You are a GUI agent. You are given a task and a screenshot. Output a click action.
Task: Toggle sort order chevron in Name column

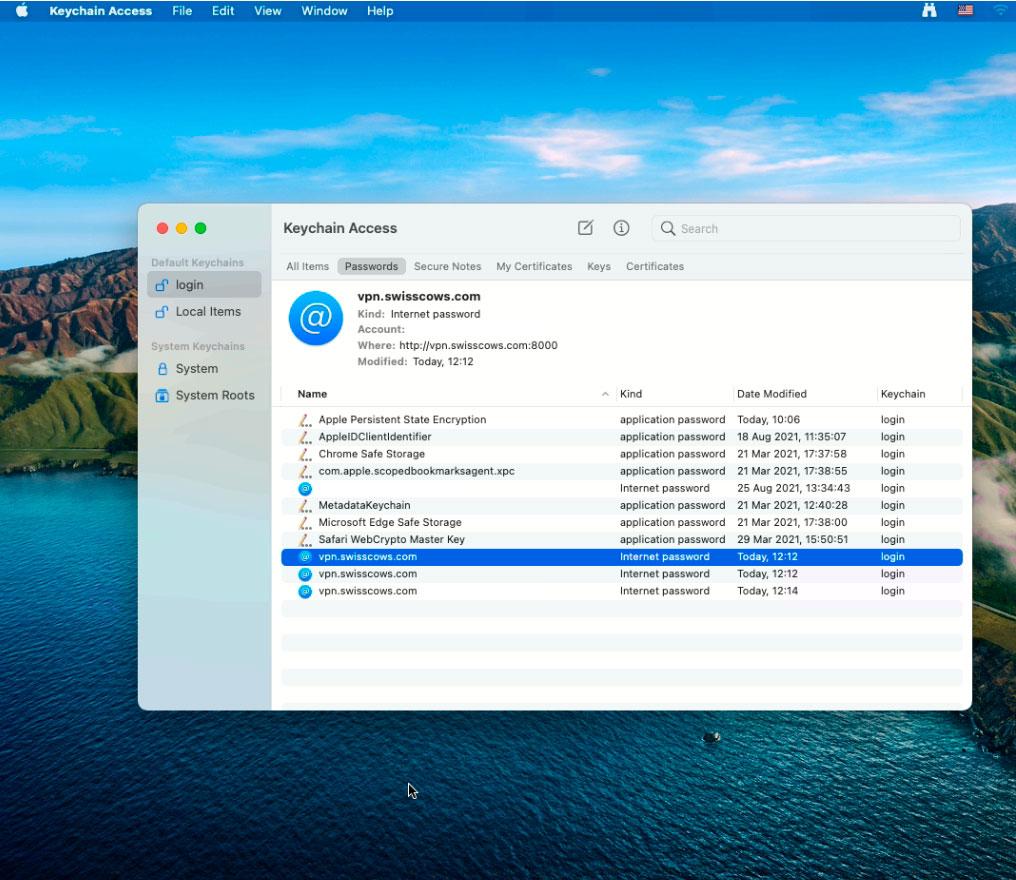(x=605, y=394)
